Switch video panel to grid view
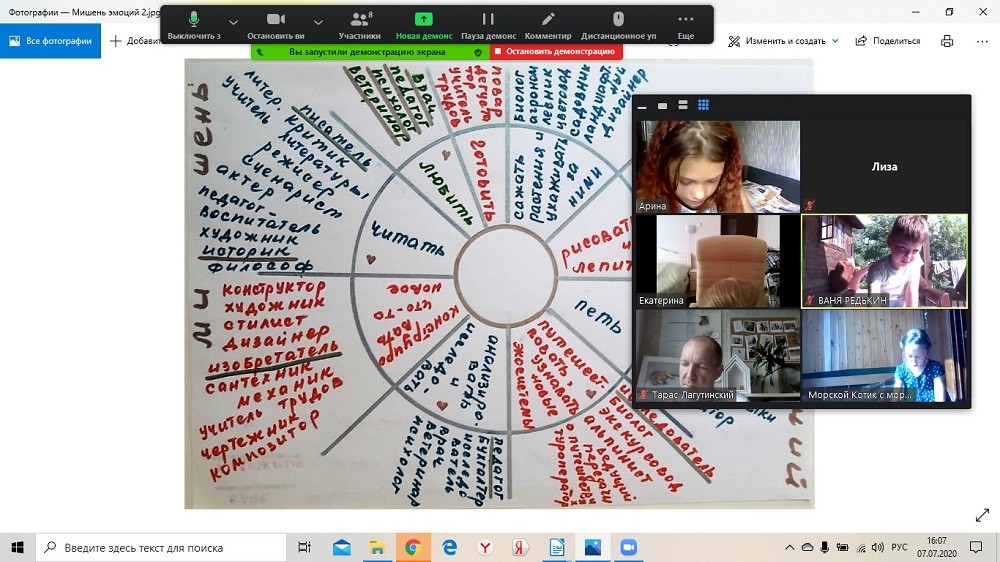This screenshot has height=562, width=1000. 703,105
